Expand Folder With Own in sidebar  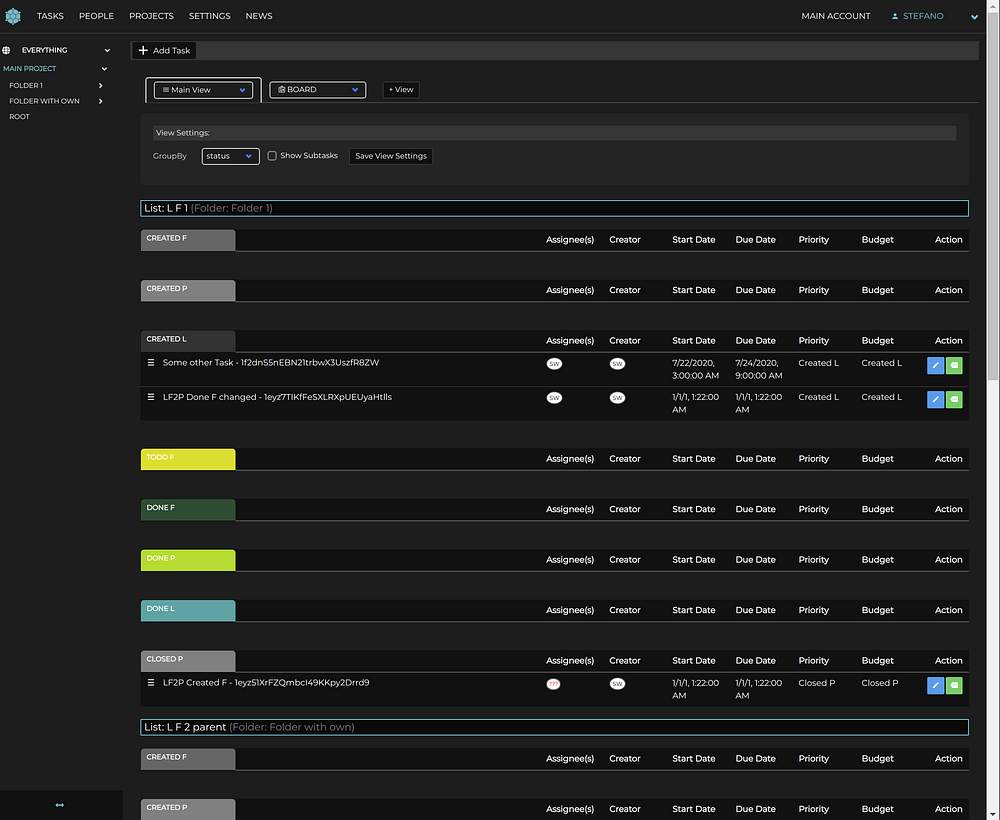(x=100, y=101)
